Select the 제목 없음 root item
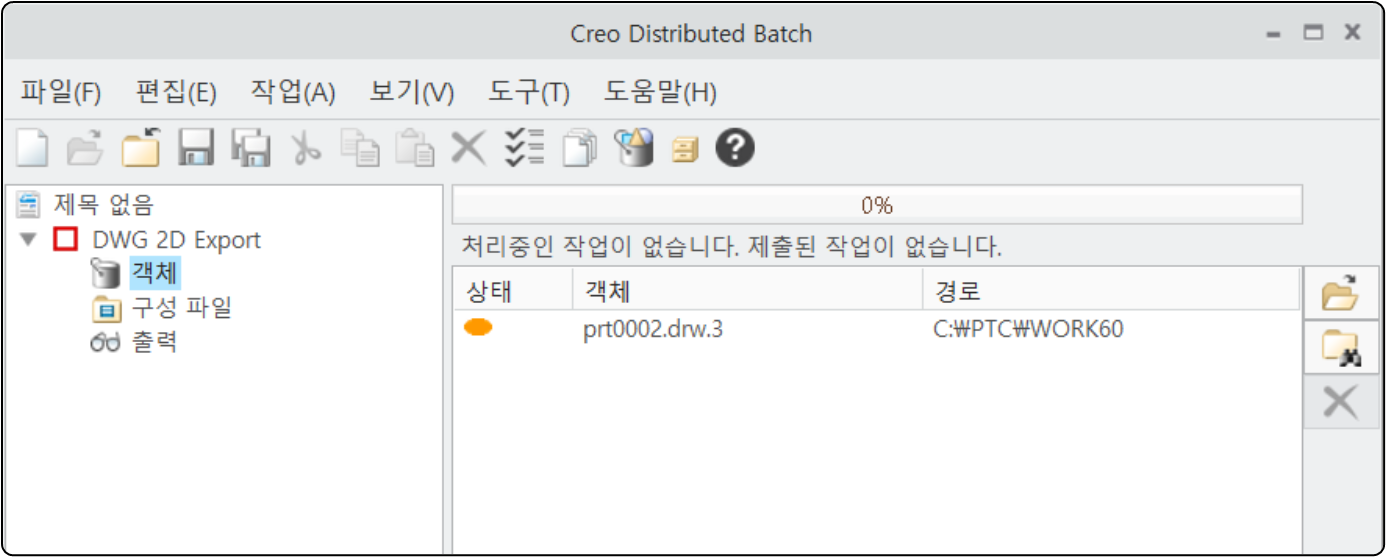 pyautogui.click(x=103, y=205)
